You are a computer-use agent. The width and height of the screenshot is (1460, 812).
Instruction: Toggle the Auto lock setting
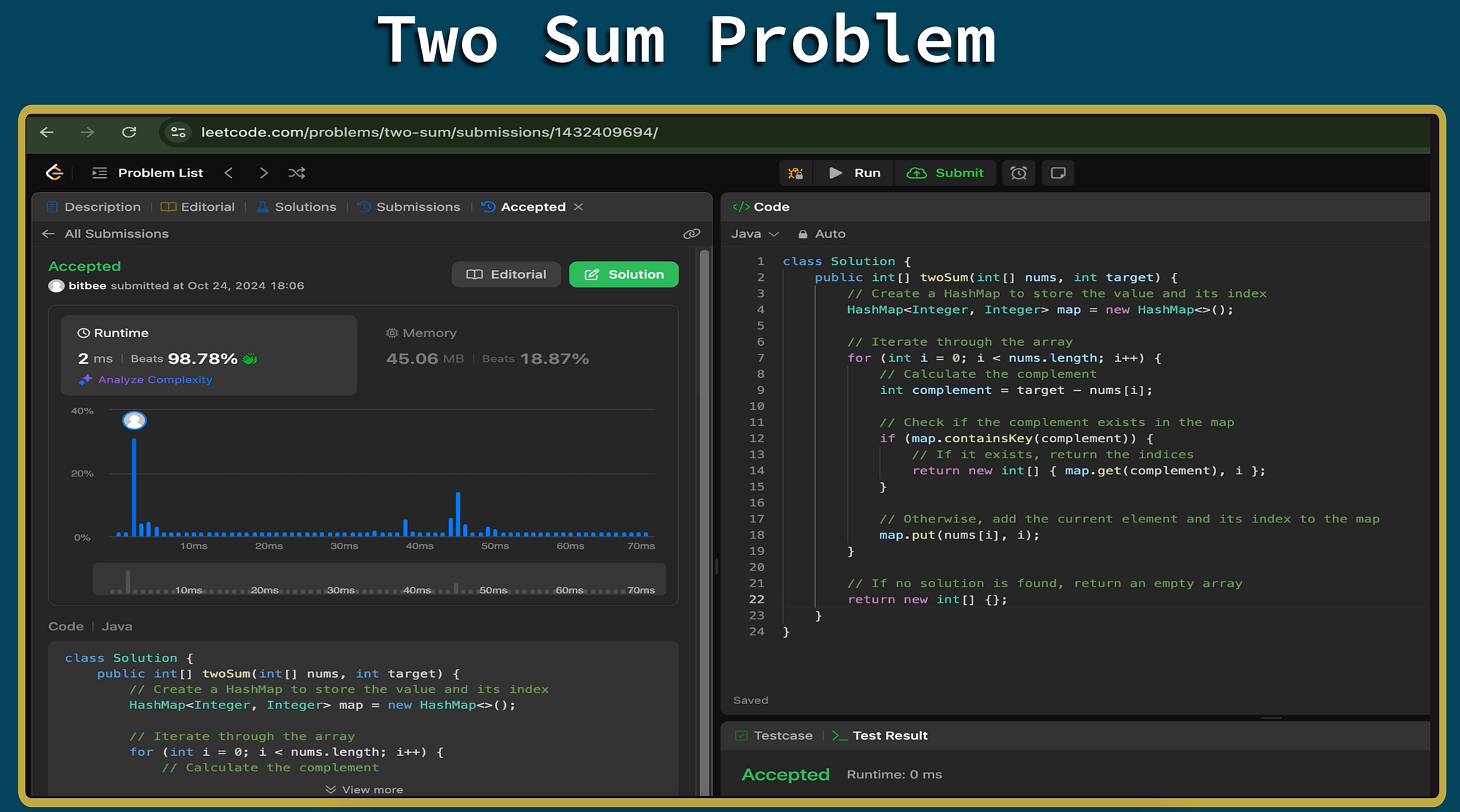pyautogui.click(x=821, y=233)
